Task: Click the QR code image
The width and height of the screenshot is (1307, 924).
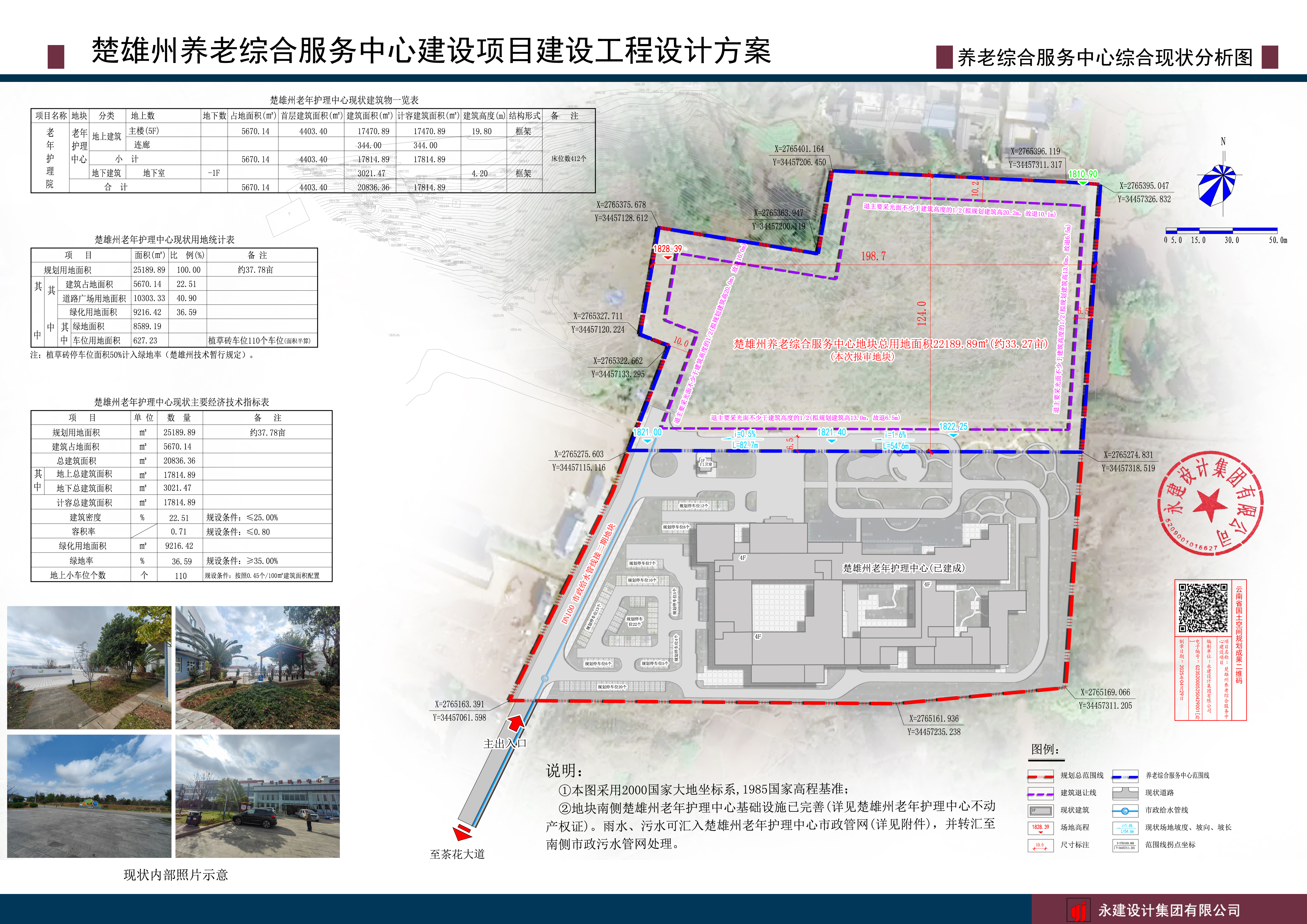Action: [1203, 608]
